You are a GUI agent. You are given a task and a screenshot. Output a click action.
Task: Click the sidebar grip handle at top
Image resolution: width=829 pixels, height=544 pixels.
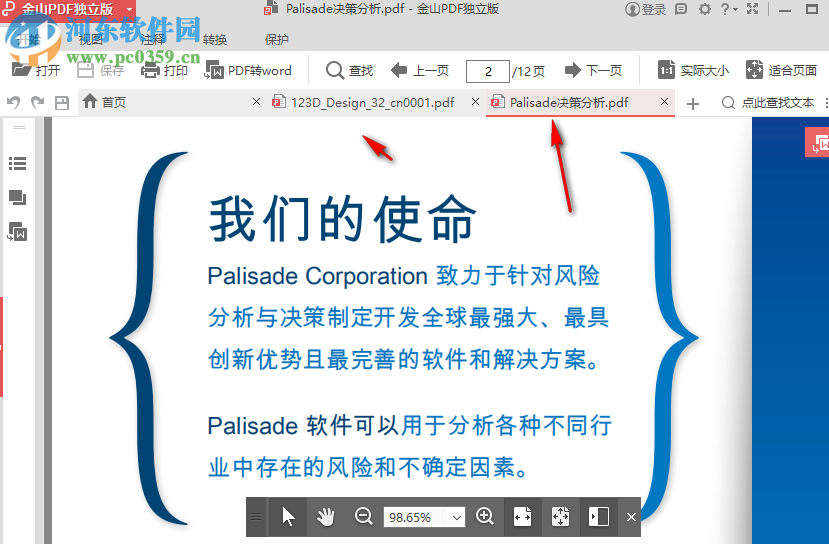tap(19, 127)
